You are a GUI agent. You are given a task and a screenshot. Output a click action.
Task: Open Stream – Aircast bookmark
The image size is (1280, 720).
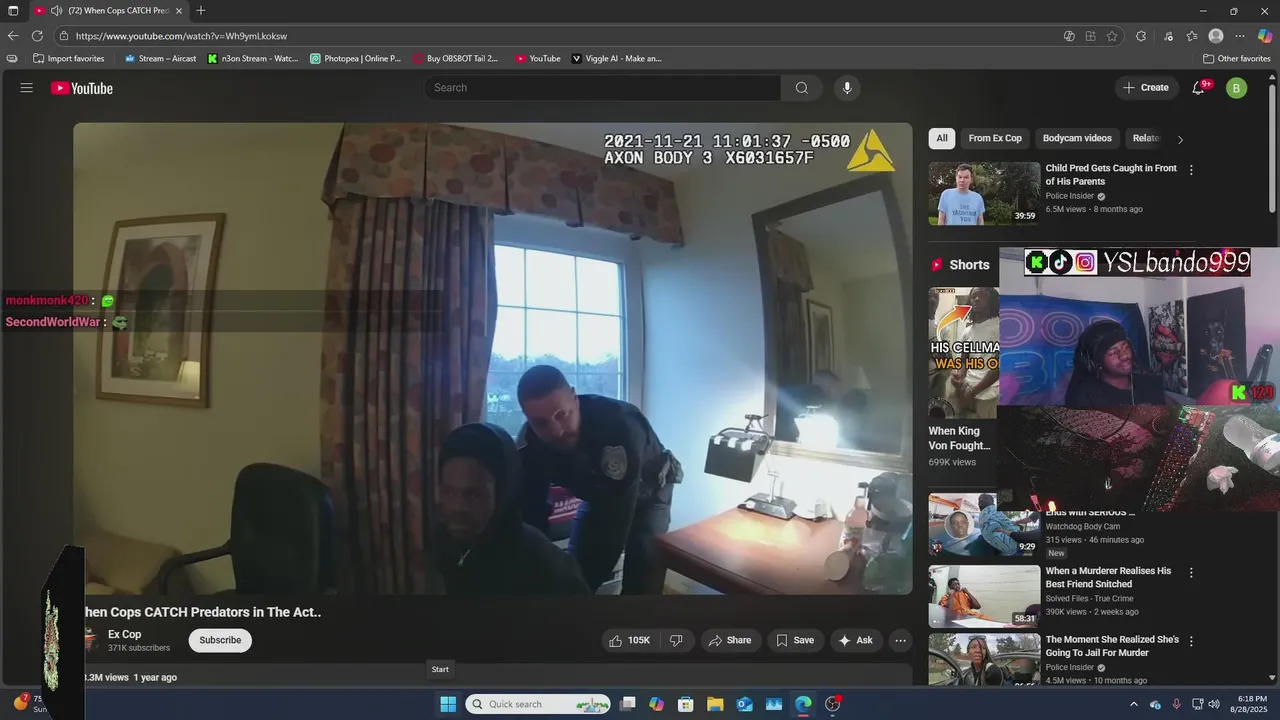[x=160, y=59]
